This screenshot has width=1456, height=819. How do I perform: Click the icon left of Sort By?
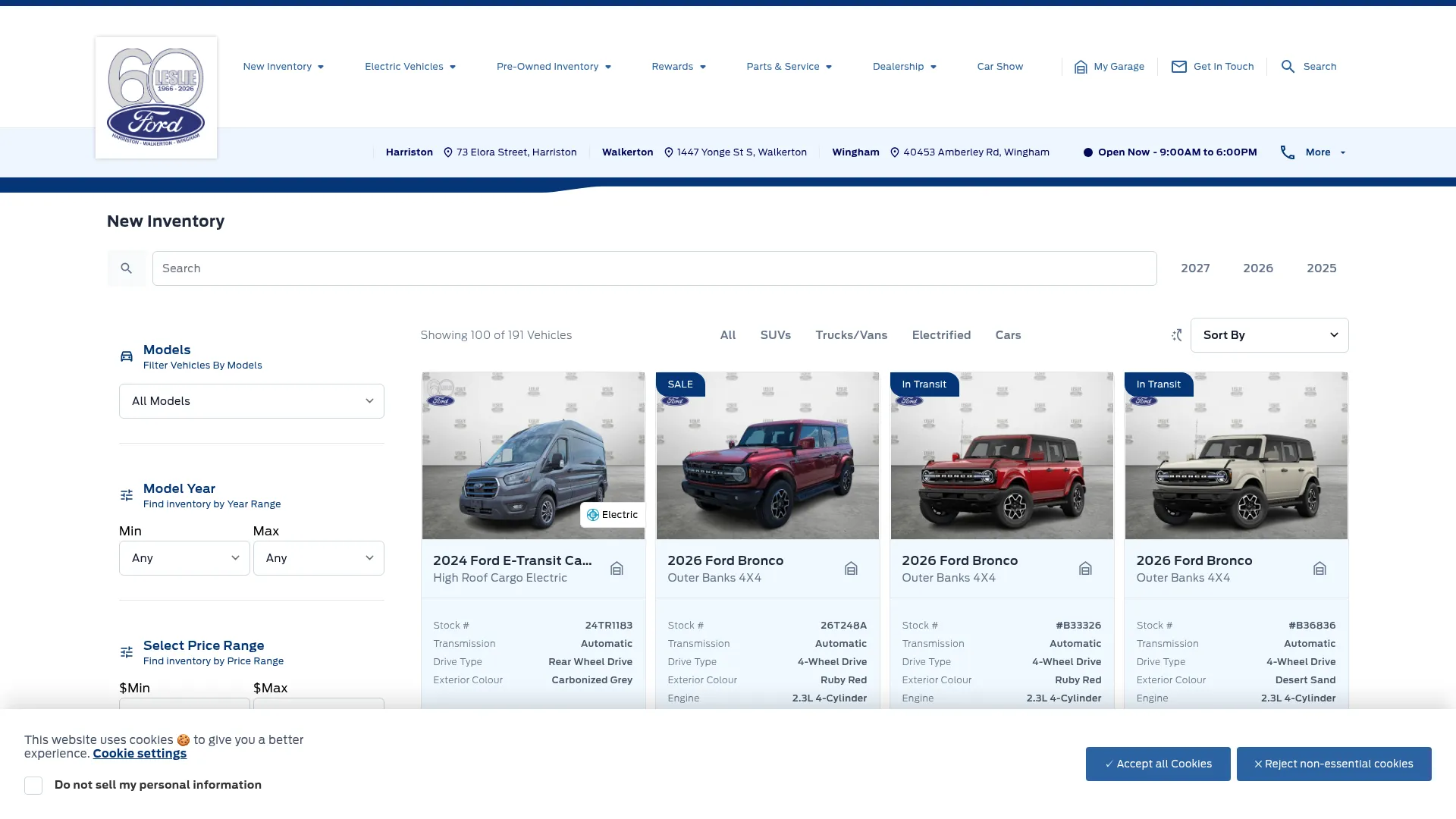[x=1176, y=335]
